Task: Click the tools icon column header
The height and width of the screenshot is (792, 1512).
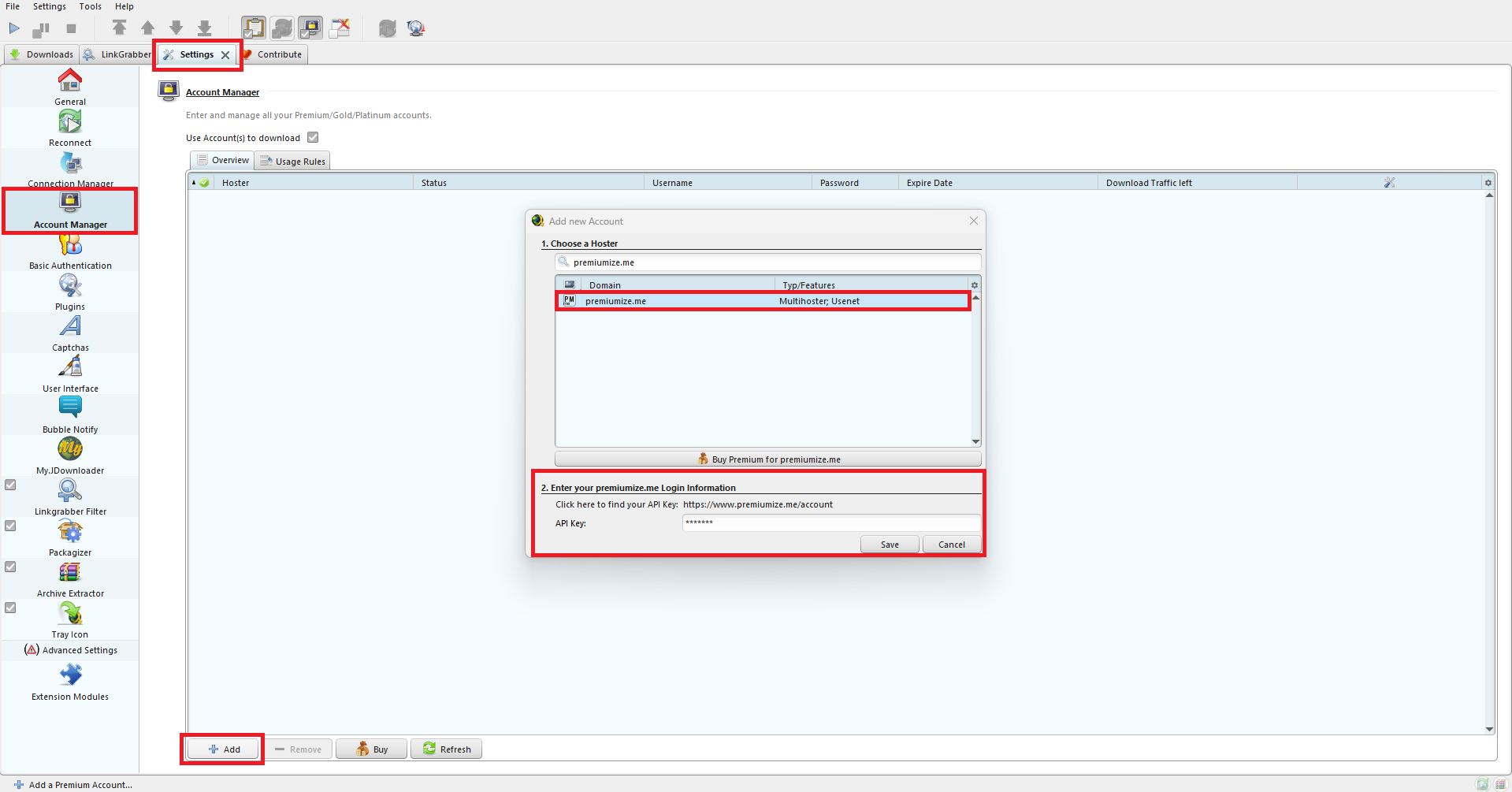Action: pyautogui.click(x=1389, y=183)
